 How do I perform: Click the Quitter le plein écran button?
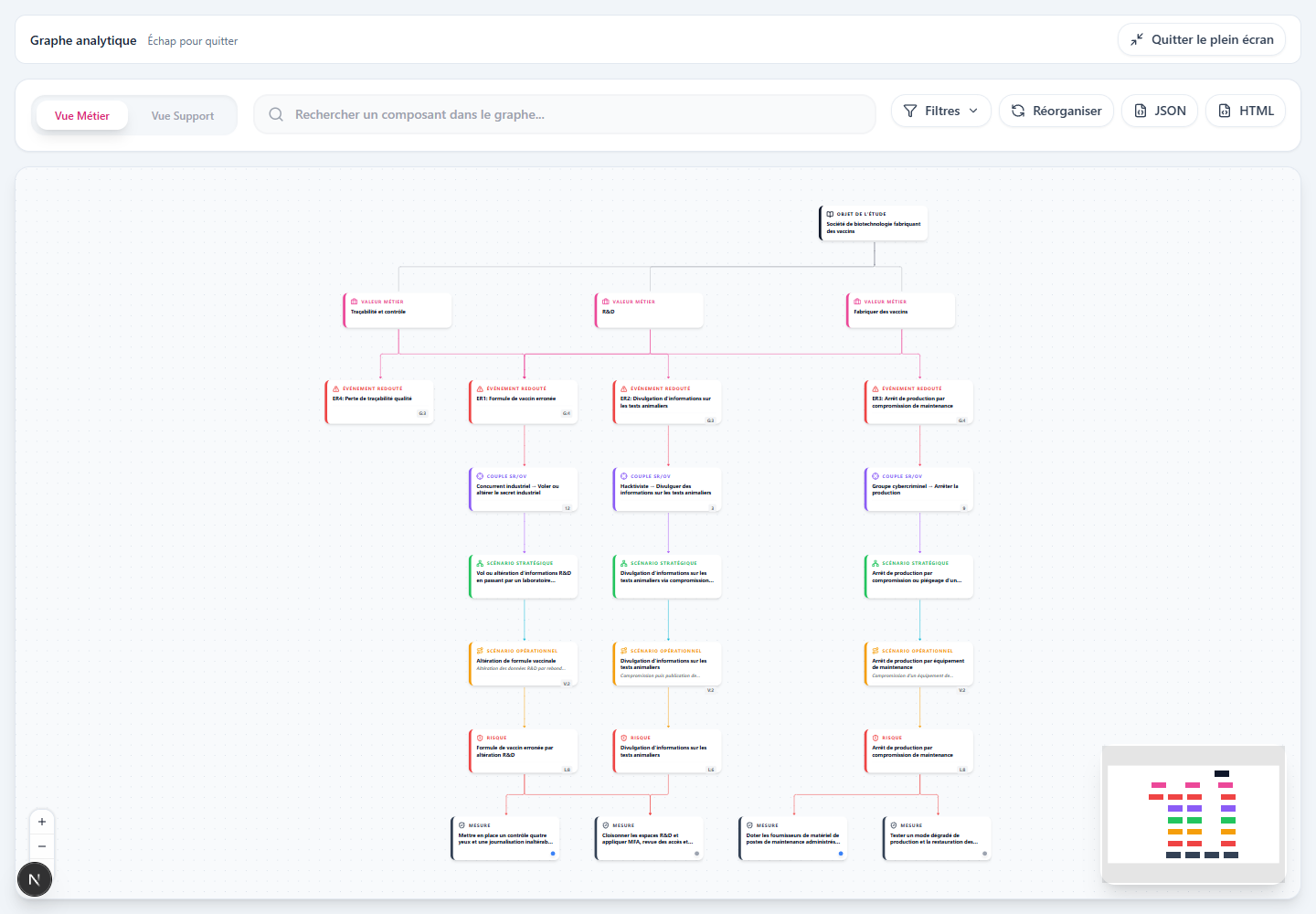[x=1202, y=39]
